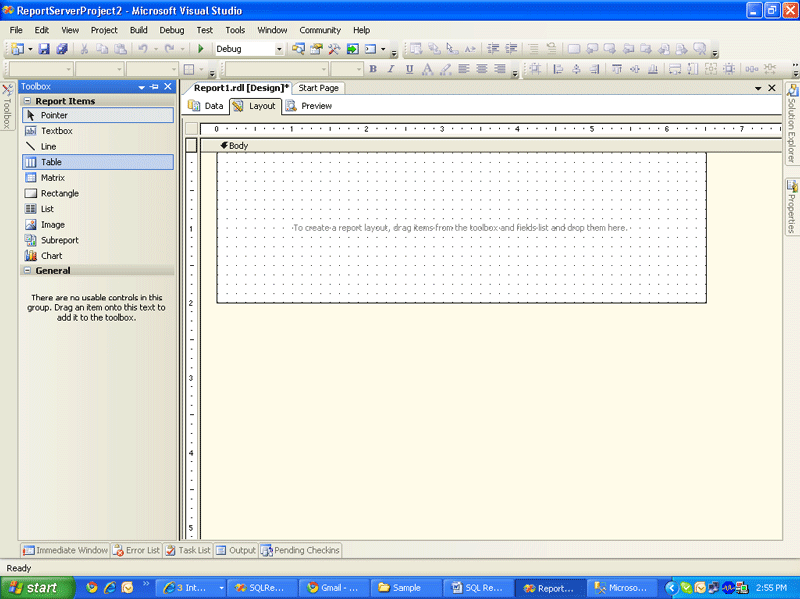Save the current report file

[44, 49]
